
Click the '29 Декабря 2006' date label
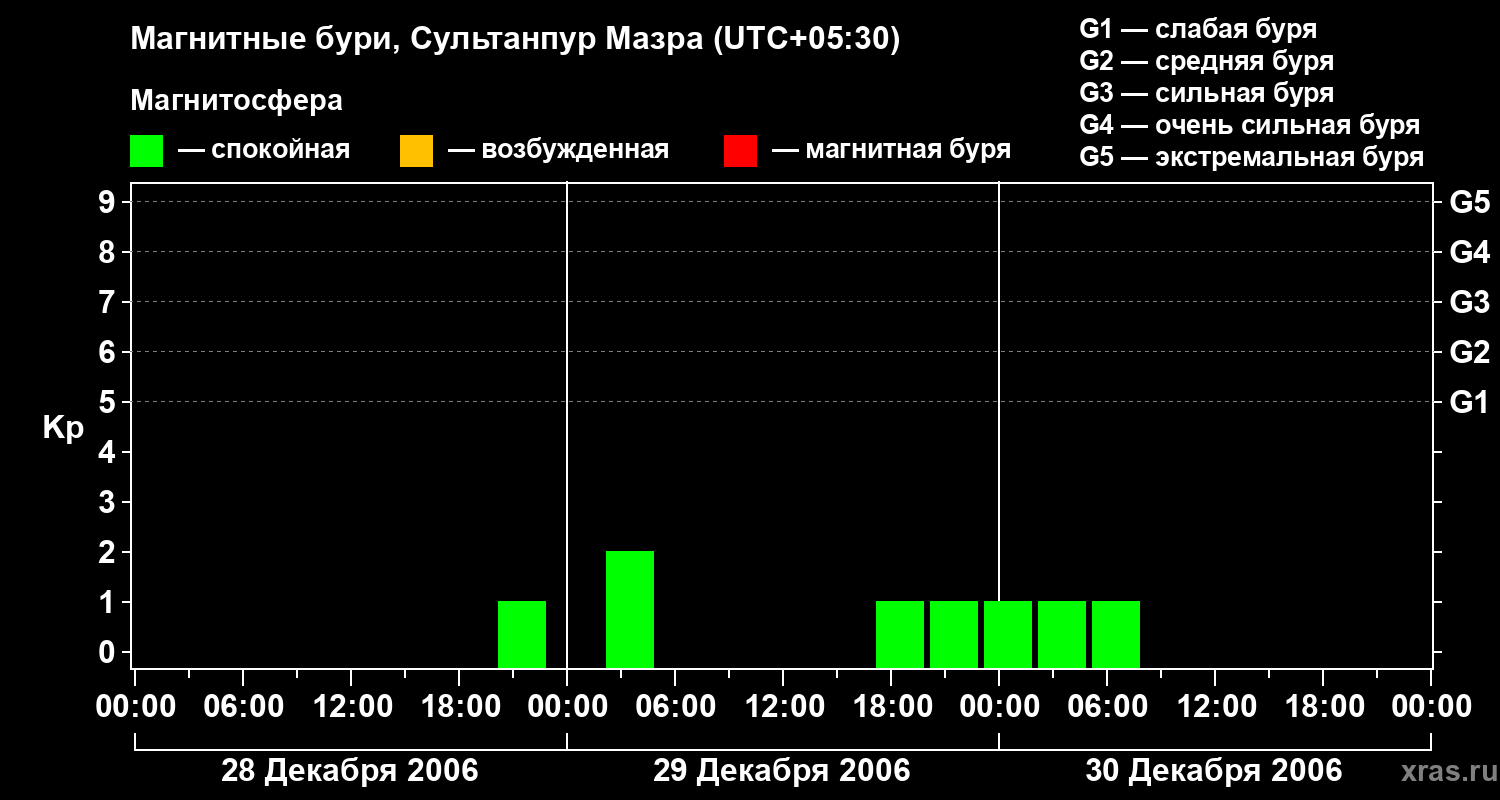click(782, 771)
